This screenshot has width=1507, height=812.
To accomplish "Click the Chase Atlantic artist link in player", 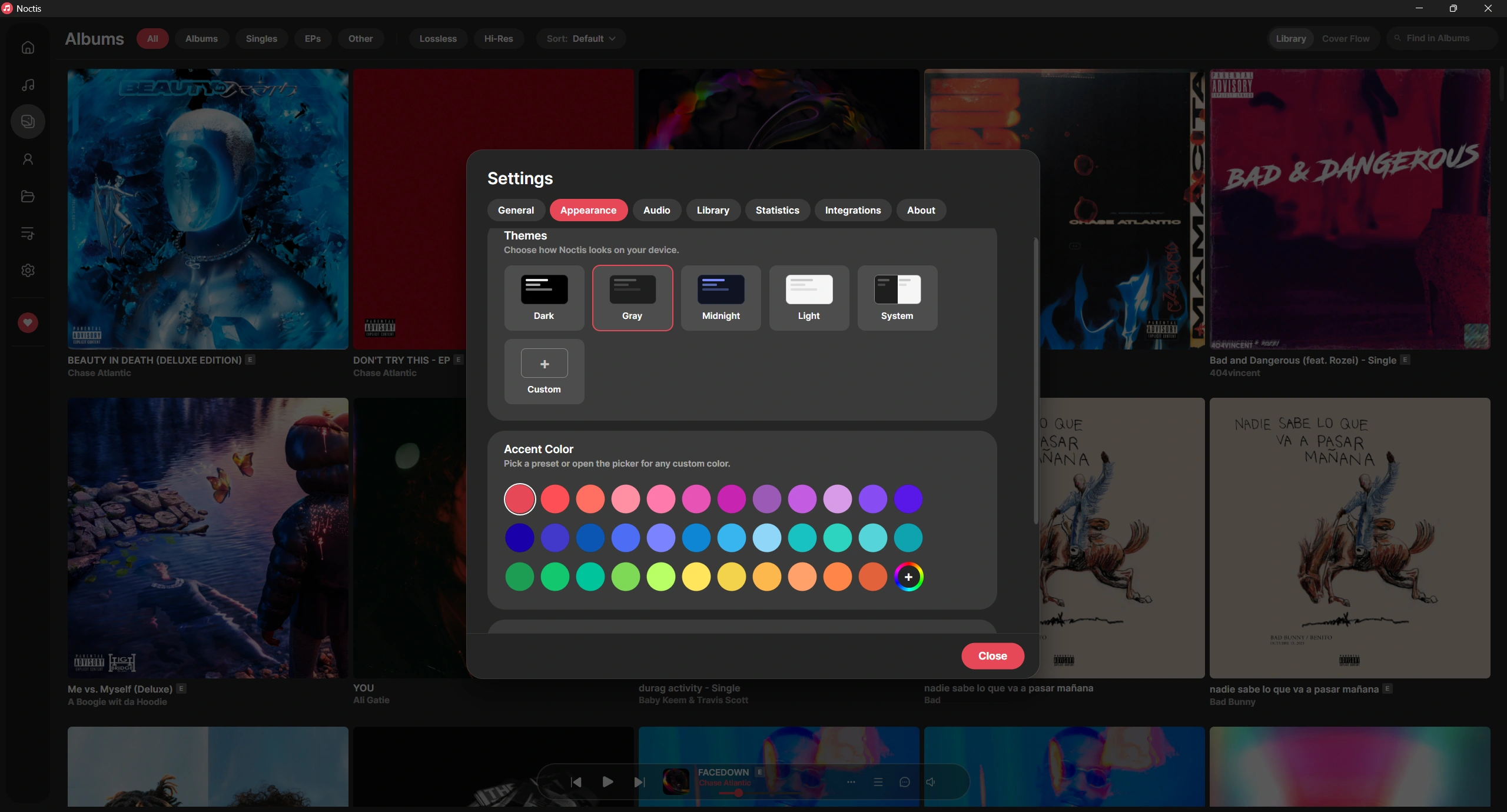I will coord(725,783).
